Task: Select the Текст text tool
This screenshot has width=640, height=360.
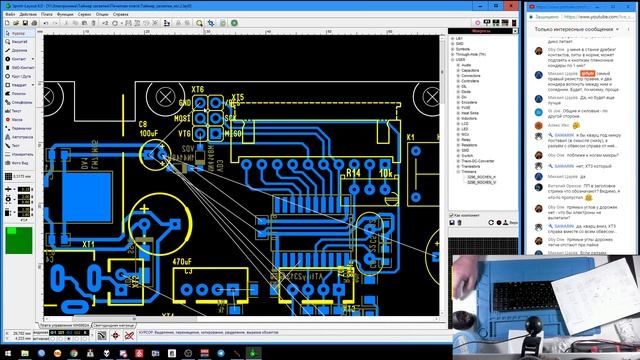Action: click(19, 111)
